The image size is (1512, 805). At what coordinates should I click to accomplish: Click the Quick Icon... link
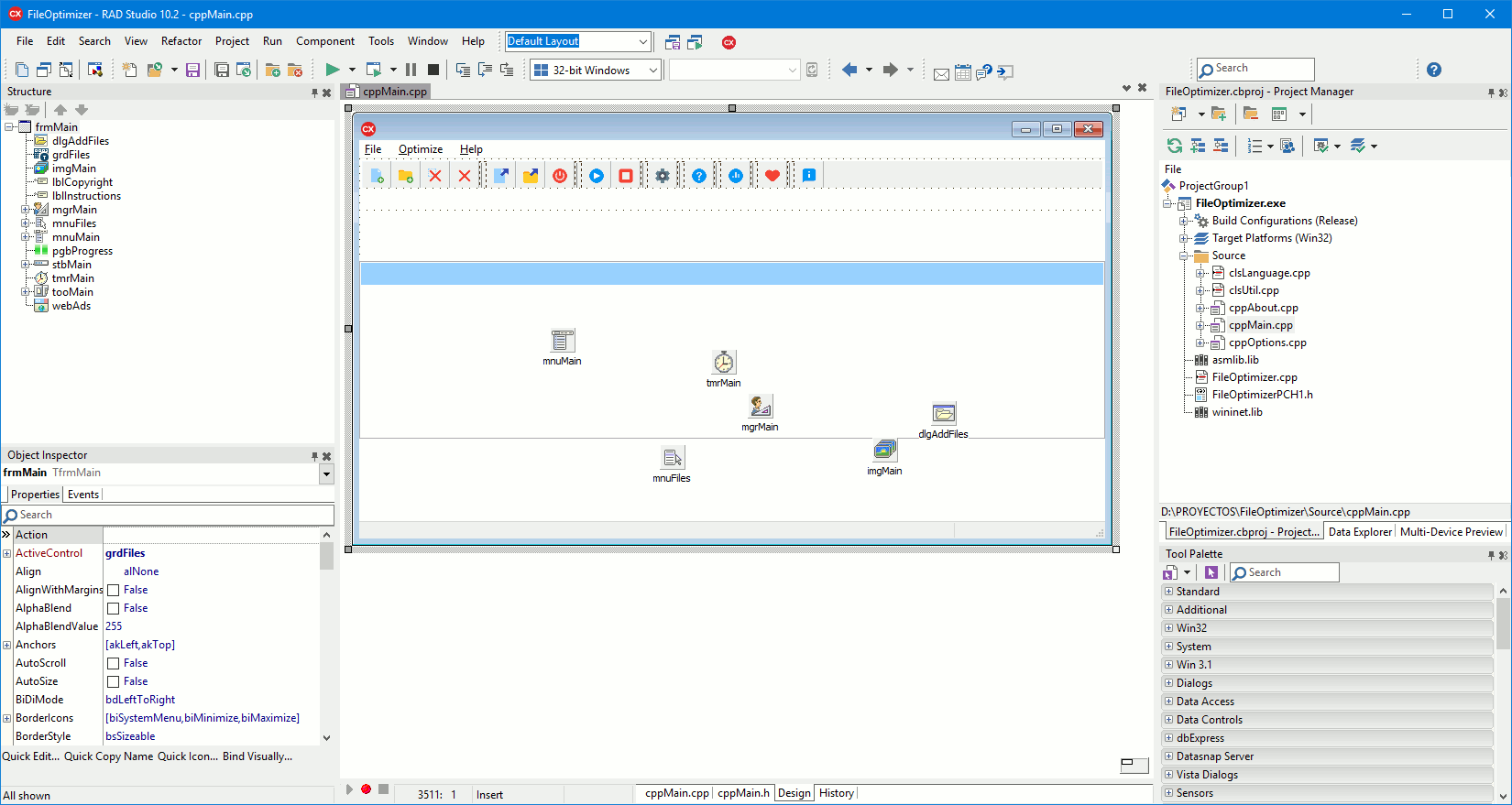(188, 756)
